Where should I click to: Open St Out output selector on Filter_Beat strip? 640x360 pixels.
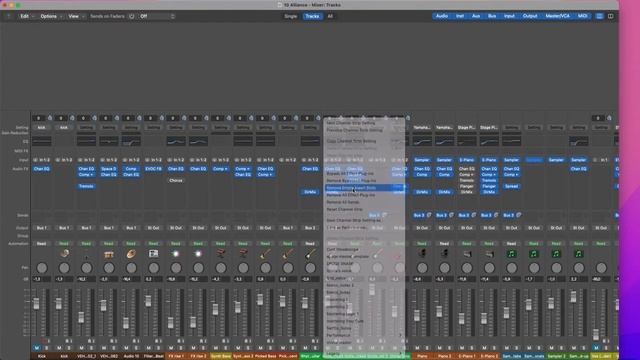click(153, 228)
